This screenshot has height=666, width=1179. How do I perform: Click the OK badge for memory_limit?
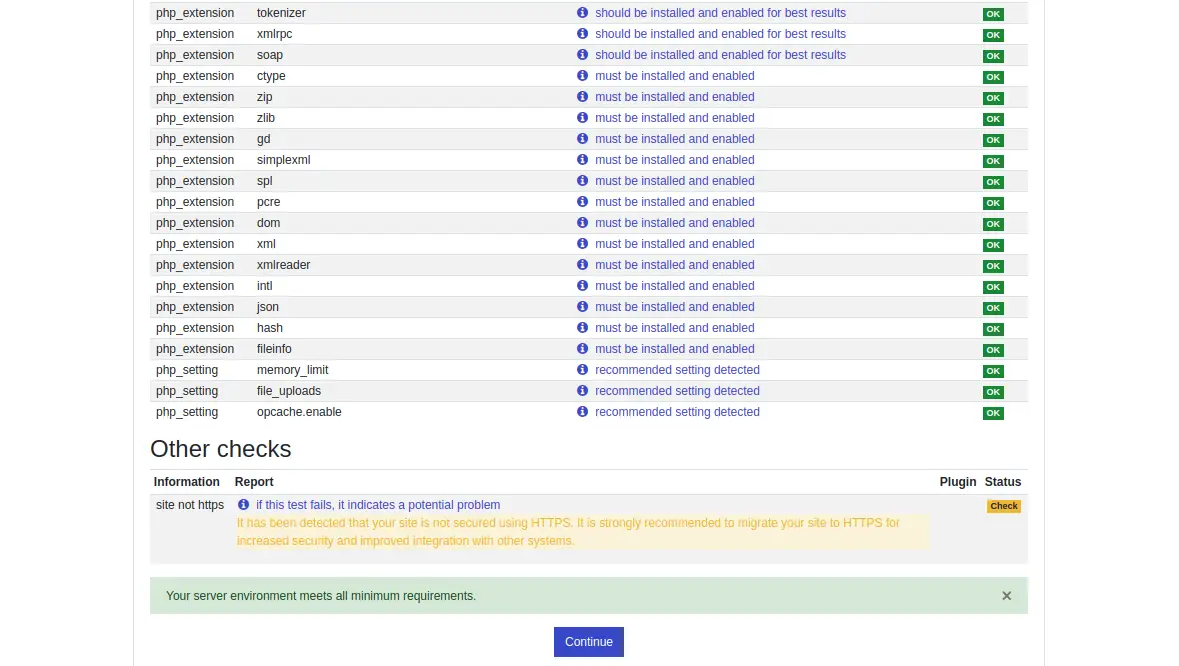[993, 371]
